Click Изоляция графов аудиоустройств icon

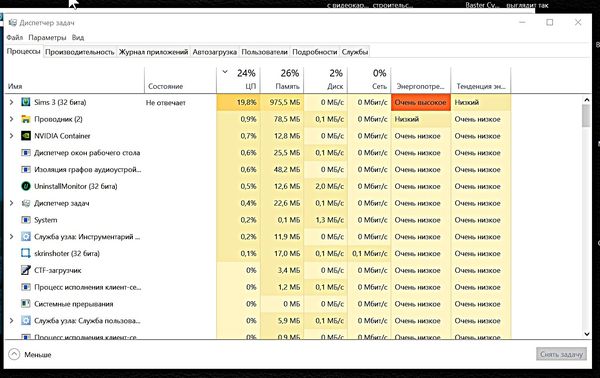pos(26,169)
